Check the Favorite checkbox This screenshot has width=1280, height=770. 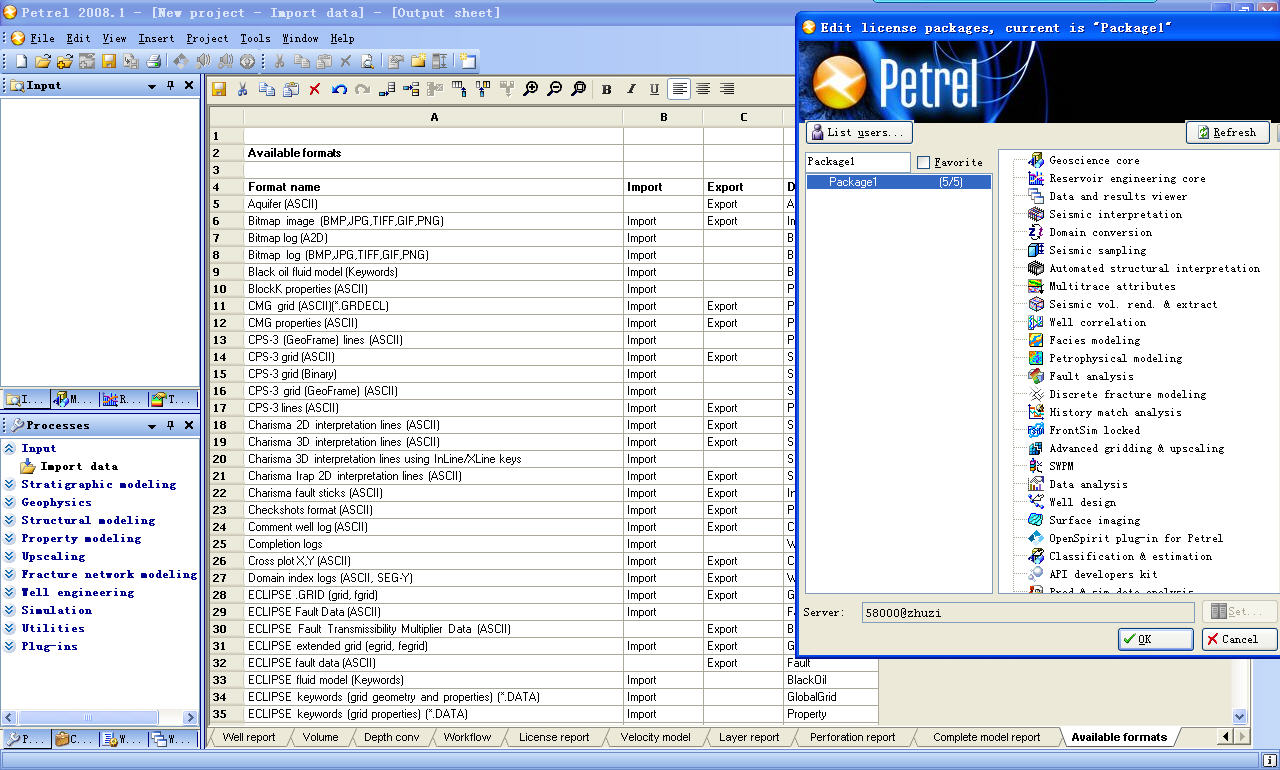pos(924,162)
